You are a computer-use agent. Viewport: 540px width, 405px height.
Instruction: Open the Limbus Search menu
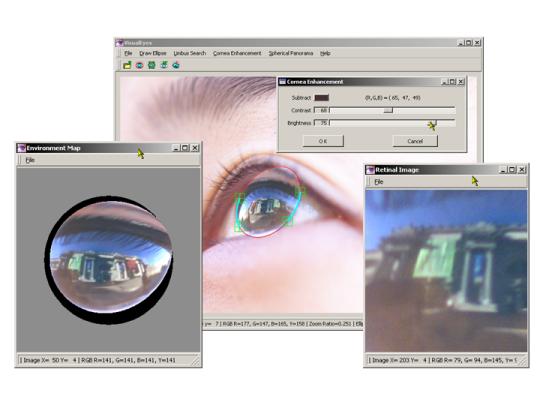point(189,53)
